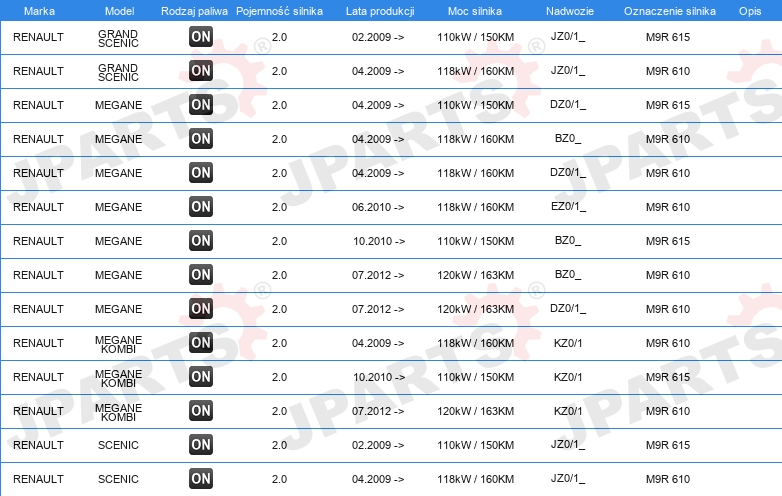Click the Nadwozie column header
Screen dimensions: 782x496
(570, 11)
